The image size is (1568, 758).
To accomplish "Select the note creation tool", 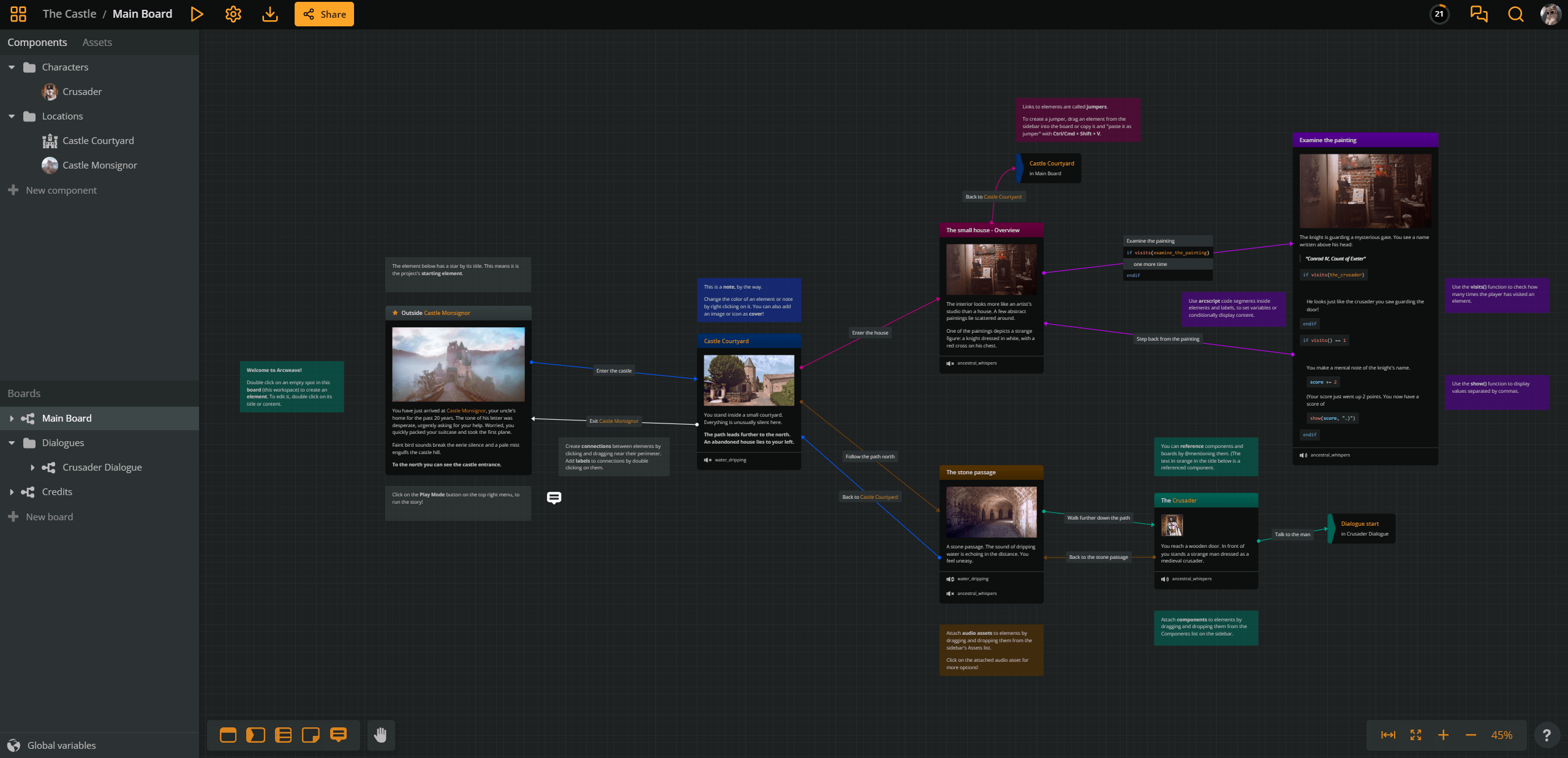I will tap(311, 735).
